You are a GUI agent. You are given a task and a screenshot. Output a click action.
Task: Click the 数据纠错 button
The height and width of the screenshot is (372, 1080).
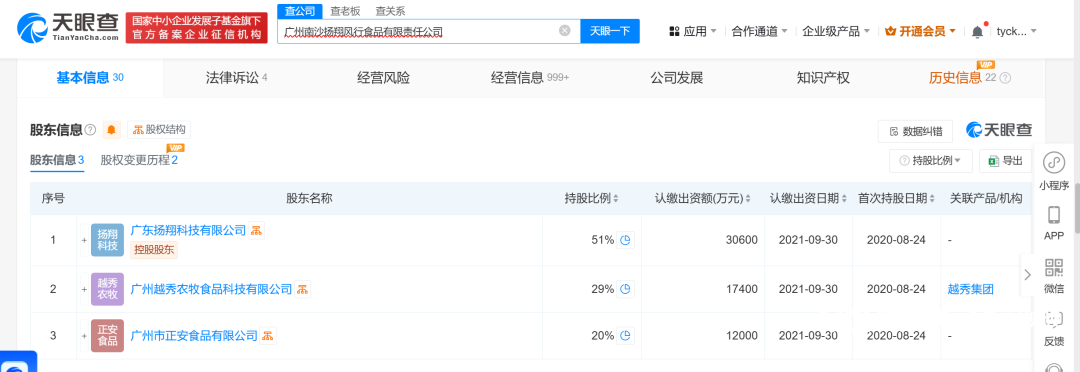point(915,131)
